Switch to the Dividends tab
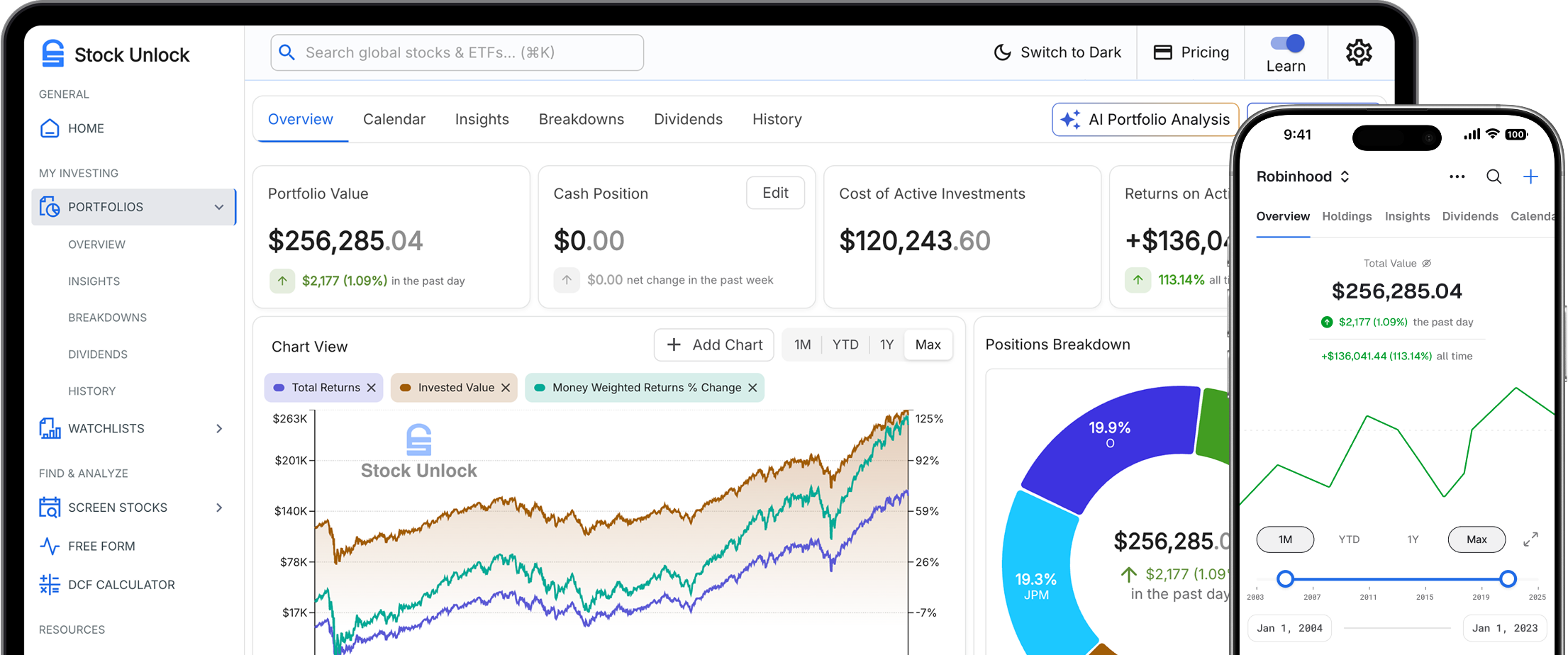Viewport: 1568px width, 655px height. coord(688,120)
